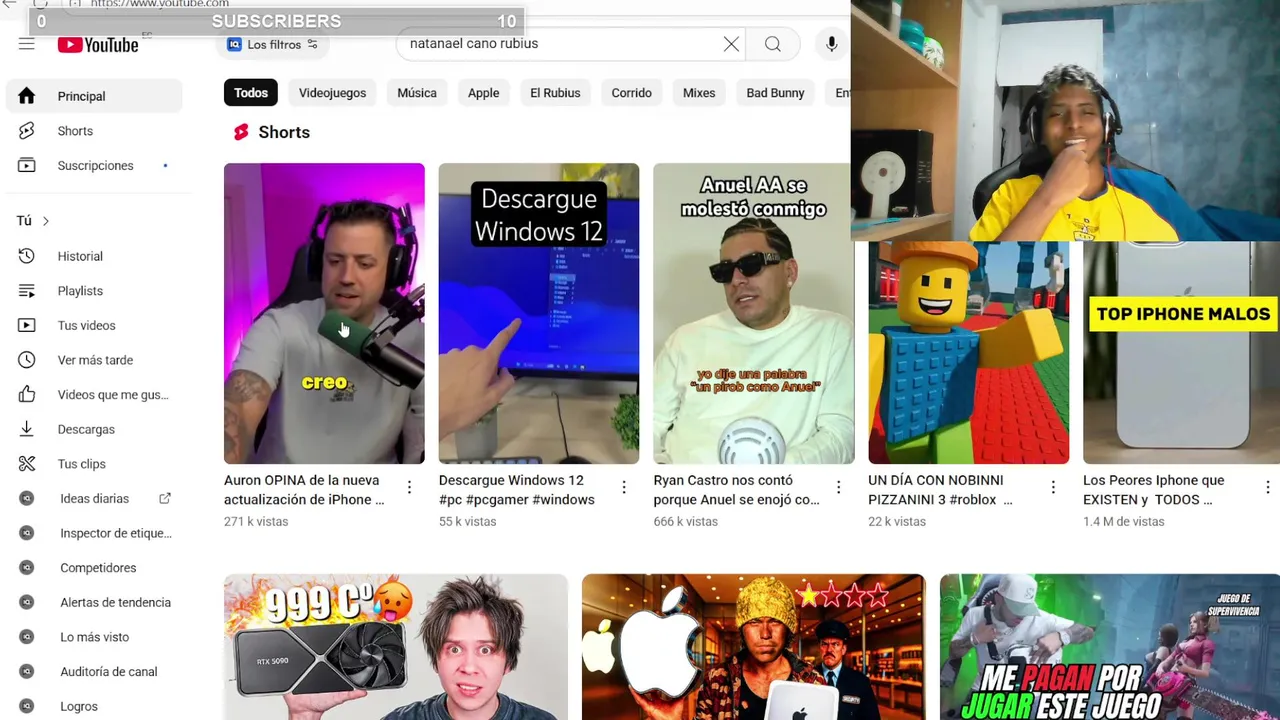Viewport: 1280px width, 720px height.
Task: Open options for NOBINNI PIZZANINI short
Action: [x=1053, y=487]
